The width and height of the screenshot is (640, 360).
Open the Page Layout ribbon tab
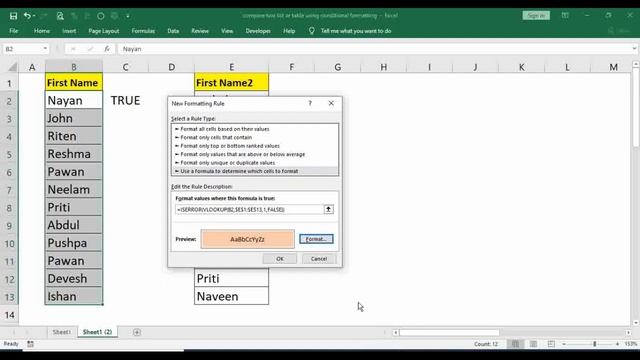[104, 31]
